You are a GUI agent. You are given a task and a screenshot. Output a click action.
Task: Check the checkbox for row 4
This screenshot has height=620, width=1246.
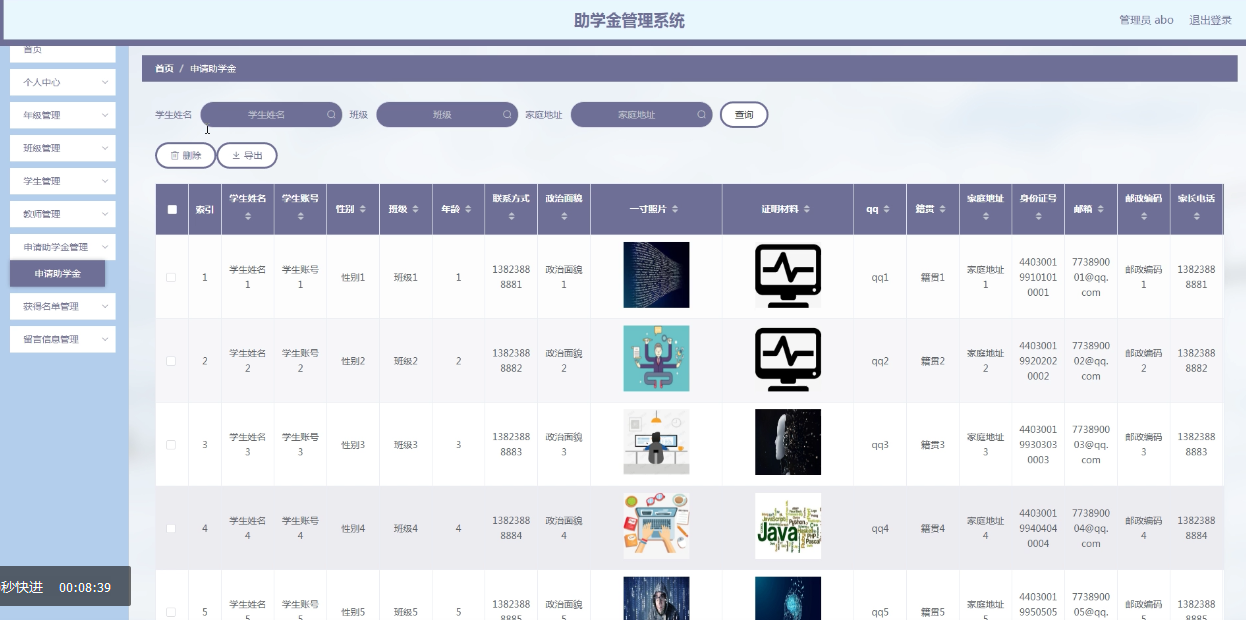pyautogui.click(x=171, y=528)
